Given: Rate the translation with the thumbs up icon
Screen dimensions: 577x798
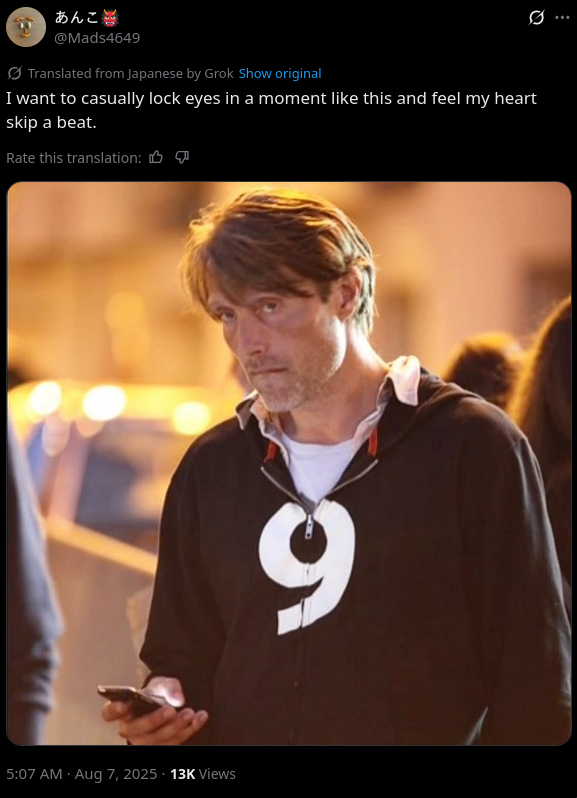Looking at the screenshot, I should pos(156,158).
